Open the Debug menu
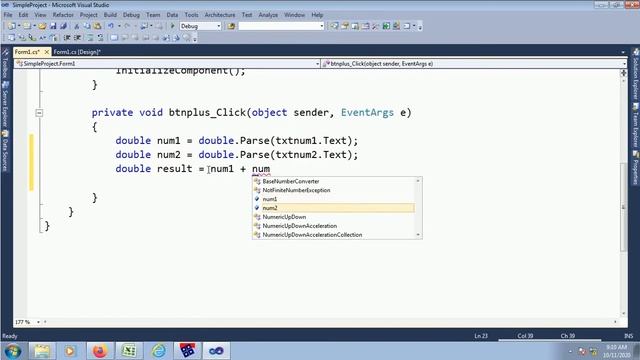Image resolution: width=640 pixels, height=360 pixels. (x=131, y=15)
